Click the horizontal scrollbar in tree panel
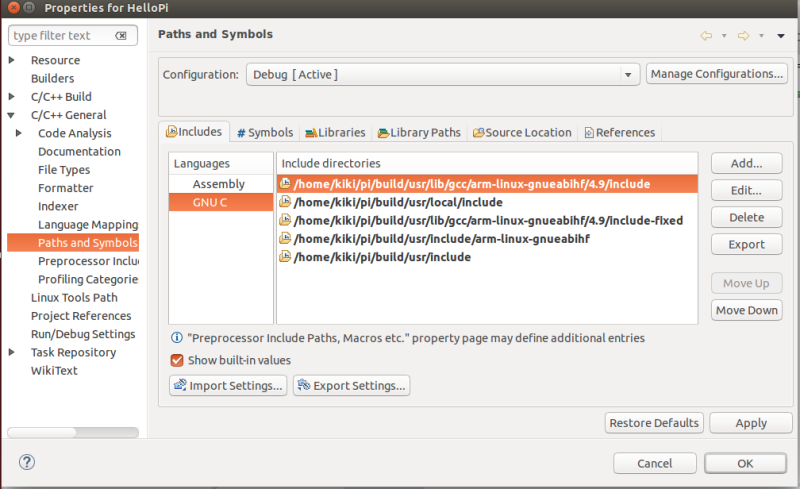The width and height of the screenshot is (800, 489). [73, 432]
